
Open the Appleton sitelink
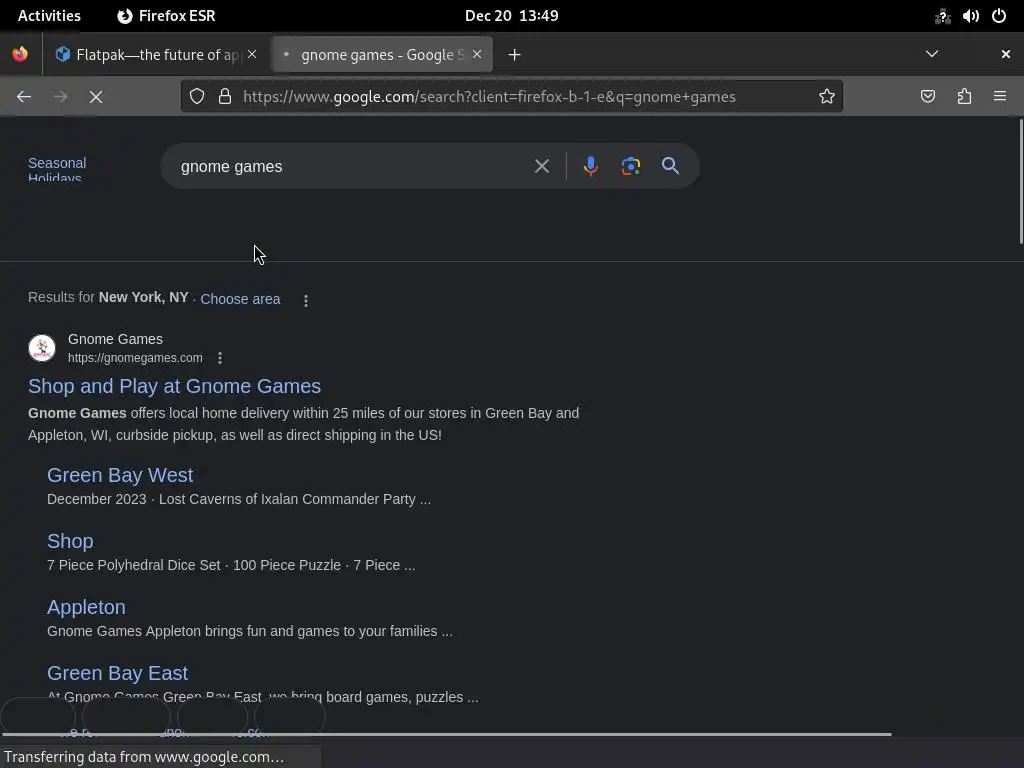(86, 607)
